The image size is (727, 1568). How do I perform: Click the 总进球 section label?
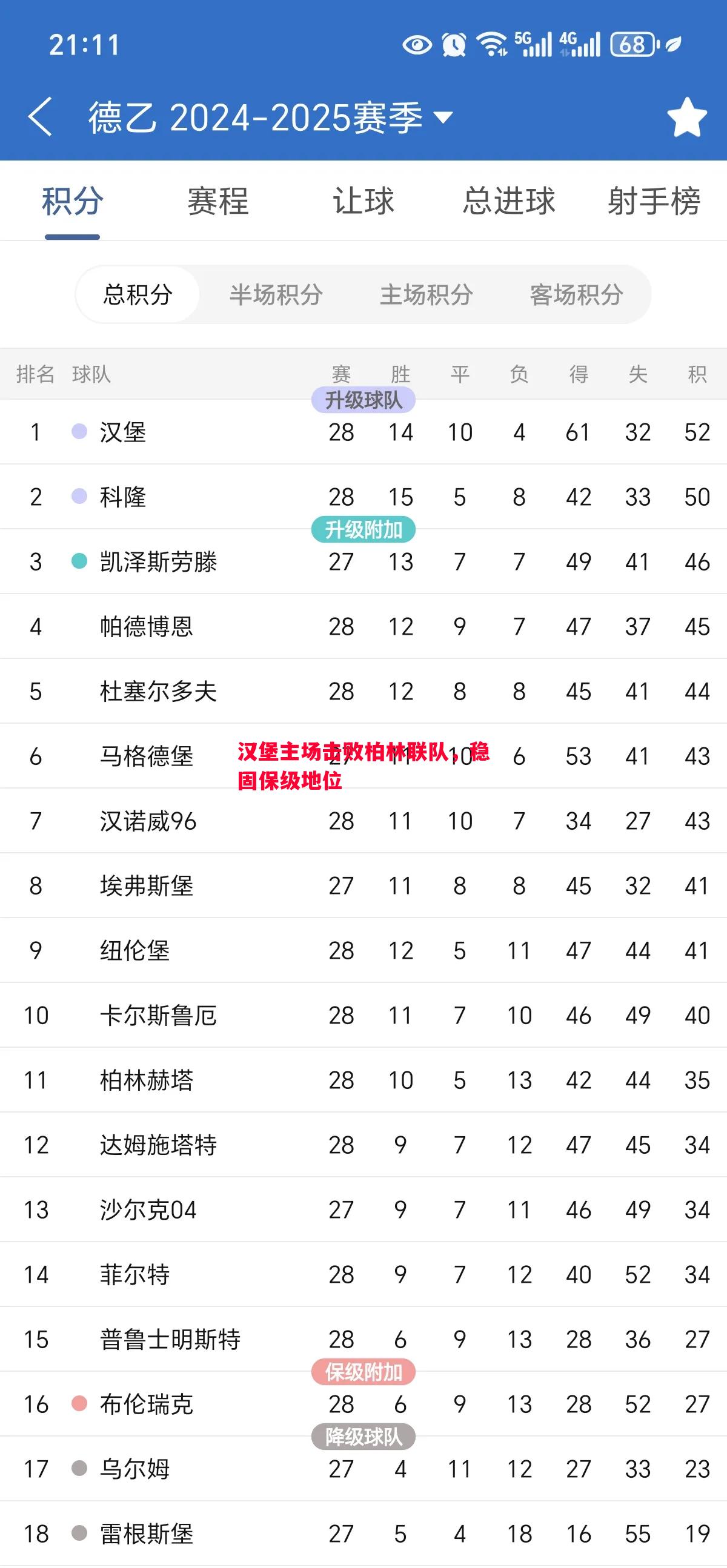point(510,202)
